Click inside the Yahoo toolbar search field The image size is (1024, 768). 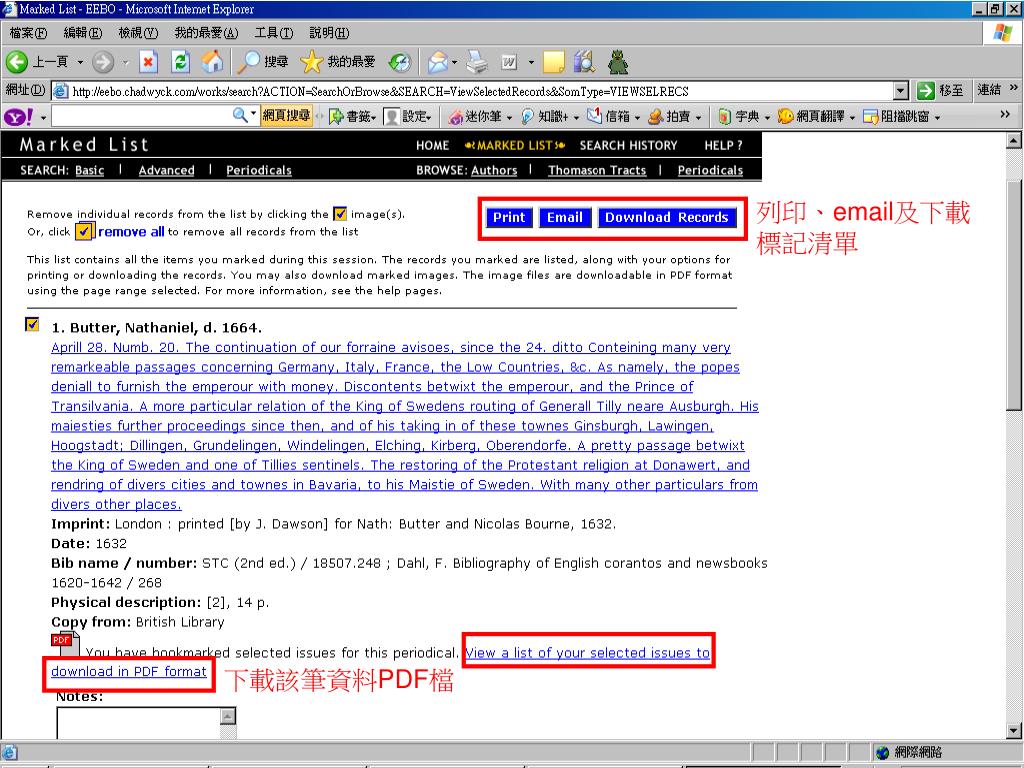(142, 116)
